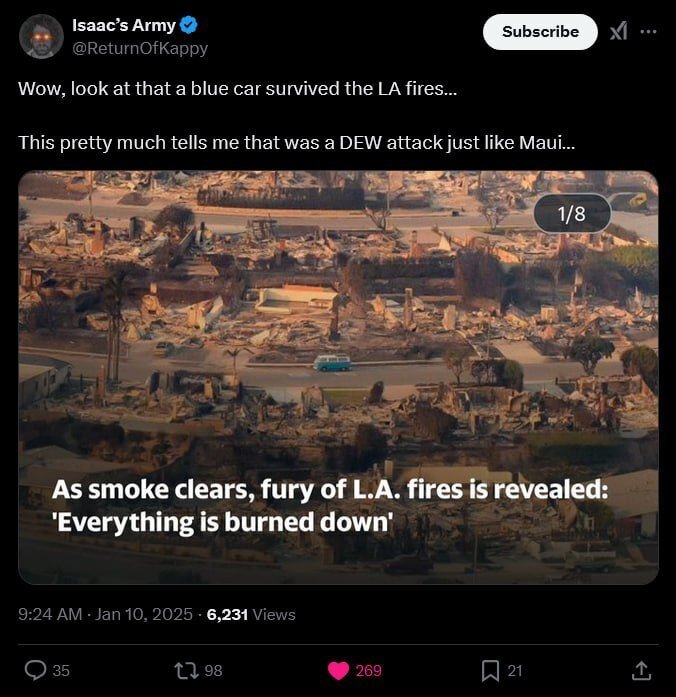
Task: Open Isaac's Army profile avatar
Action: [41, 36]
